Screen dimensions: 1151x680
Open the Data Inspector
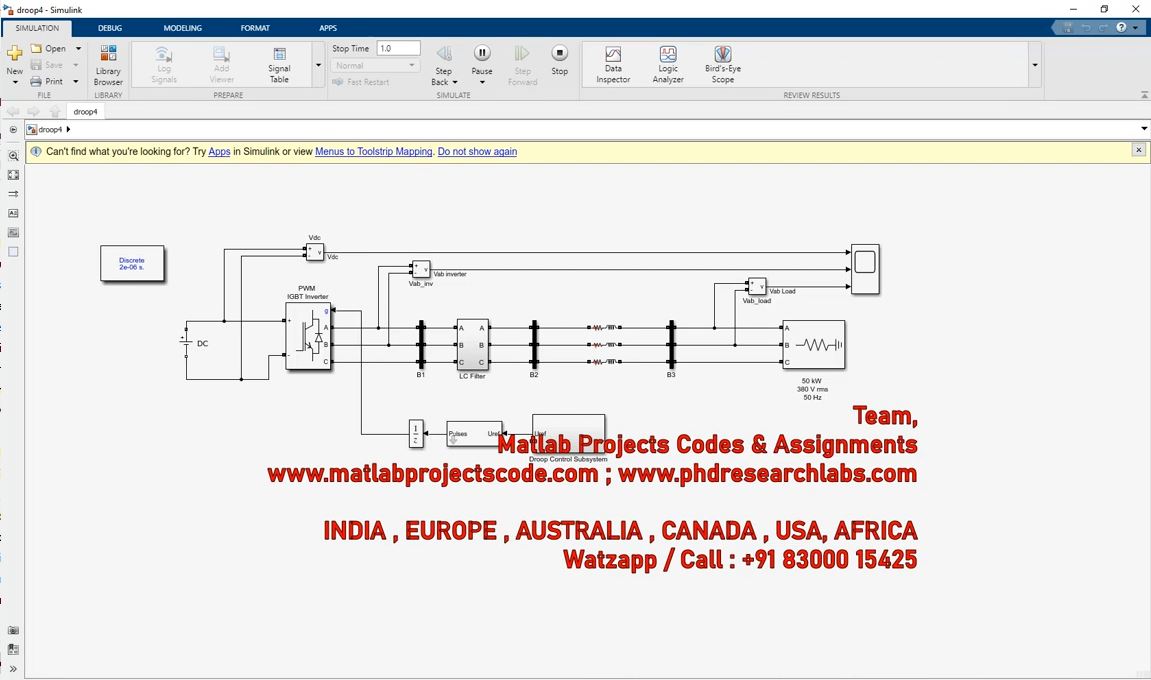click(x=613, y=65)
